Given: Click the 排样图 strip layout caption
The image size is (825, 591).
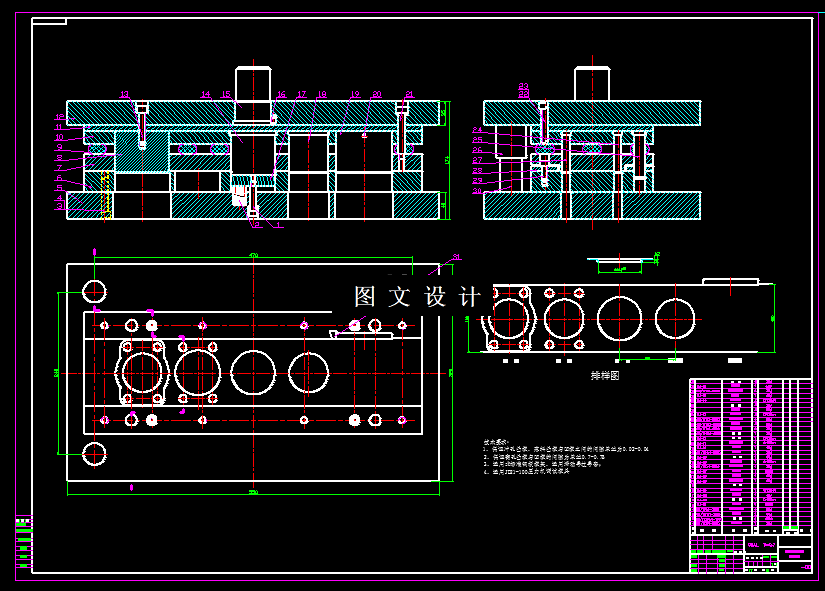Looking at the screenshot, I should pyautogui.click(x=605, y=376).
